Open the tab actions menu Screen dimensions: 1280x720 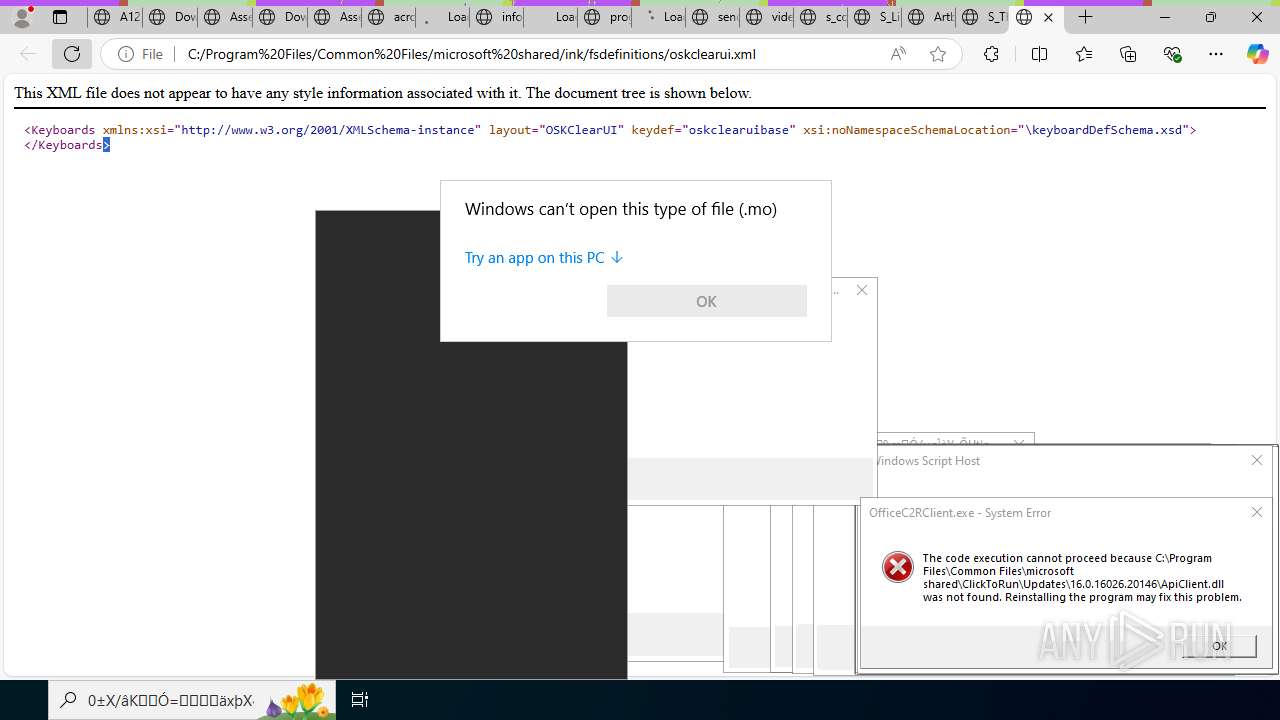click(x=60, y=17)
